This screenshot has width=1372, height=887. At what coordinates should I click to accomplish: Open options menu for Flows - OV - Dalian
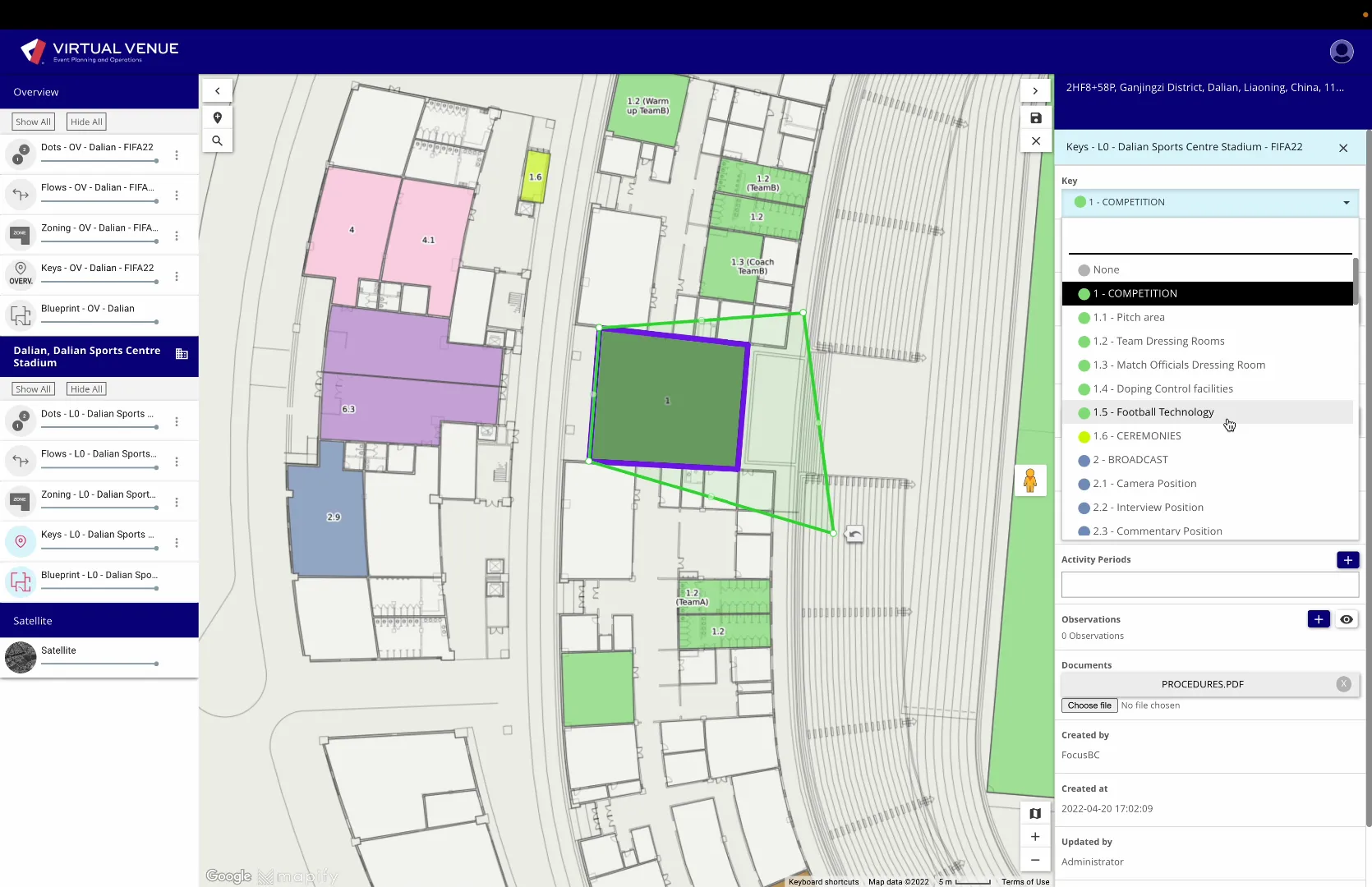(x=177, y=195)
